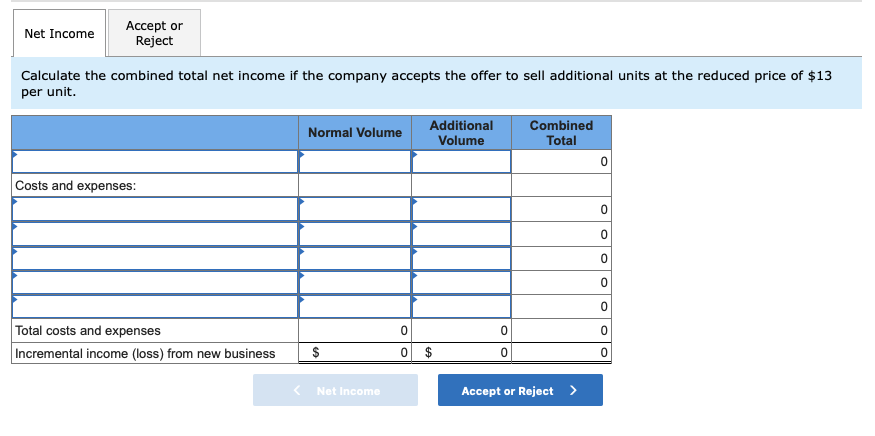Open the Accept or Reject tab
Screen dimensions: 875x436
[x=154, y=33]
